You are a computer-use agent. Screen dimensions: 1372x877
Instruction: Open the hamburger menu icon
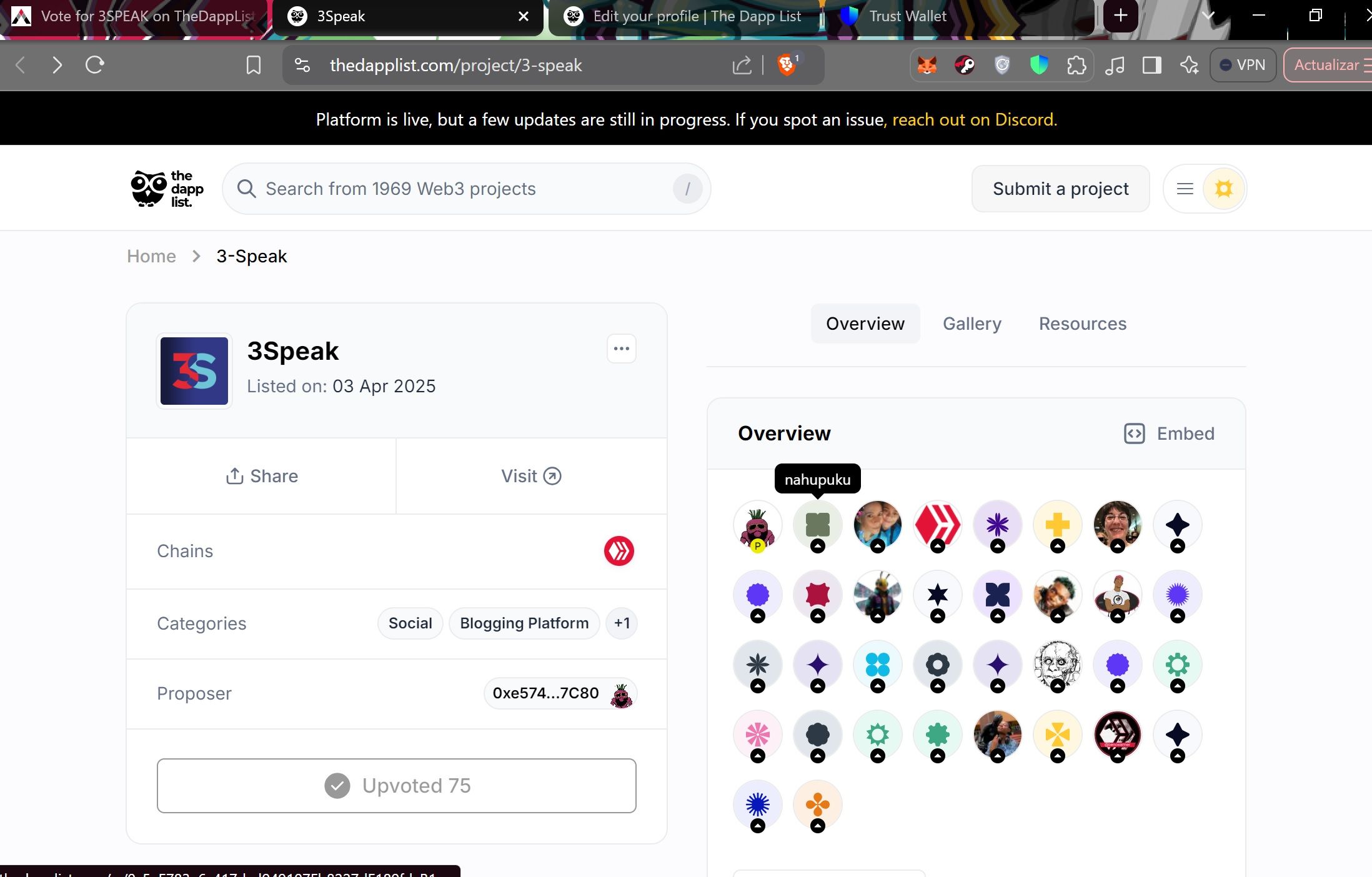pyautogui.click(x=1185, y=189)
